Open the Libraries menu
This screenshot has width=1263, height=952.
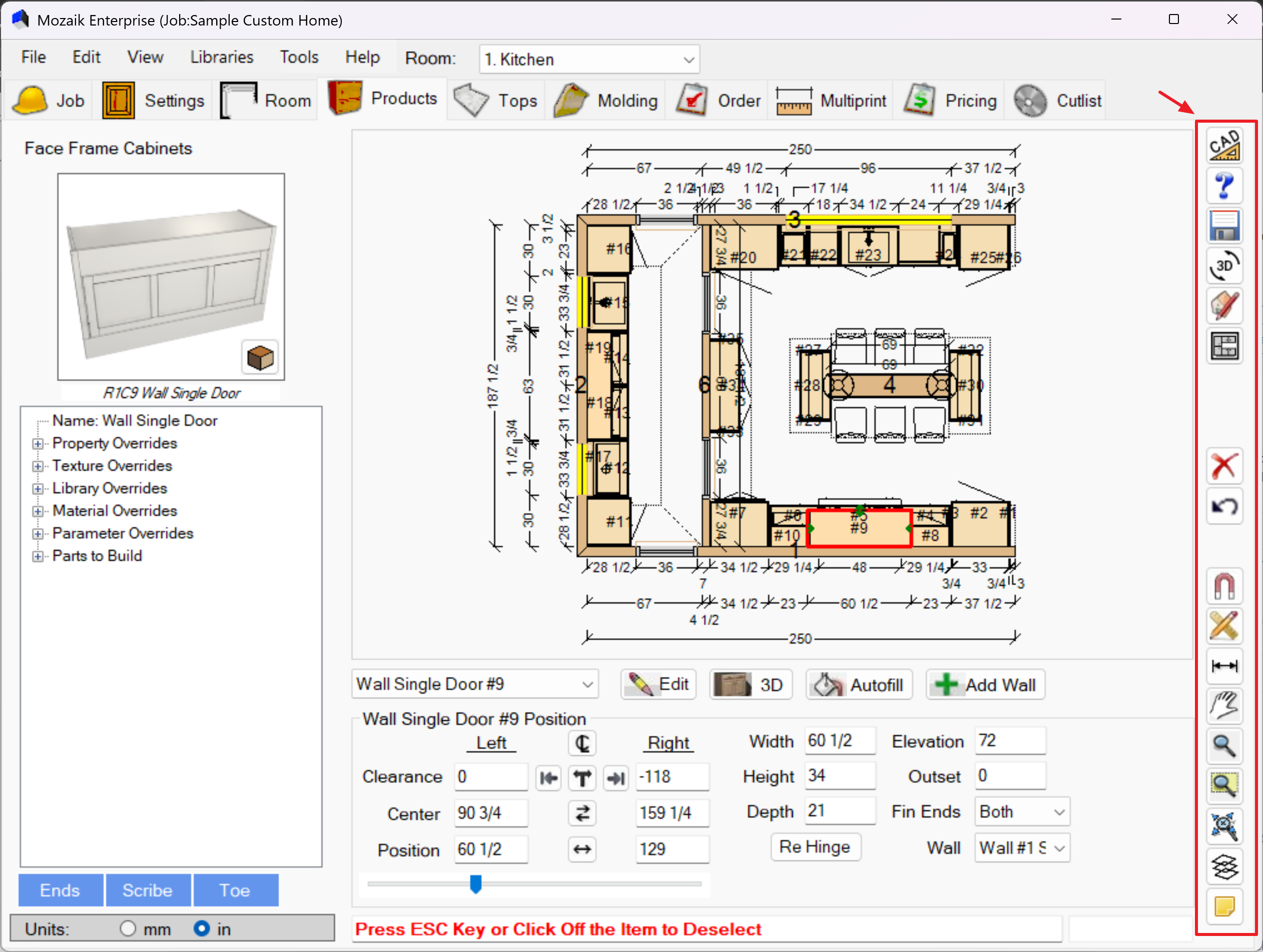pyautogui.click(x=222, y=57)
